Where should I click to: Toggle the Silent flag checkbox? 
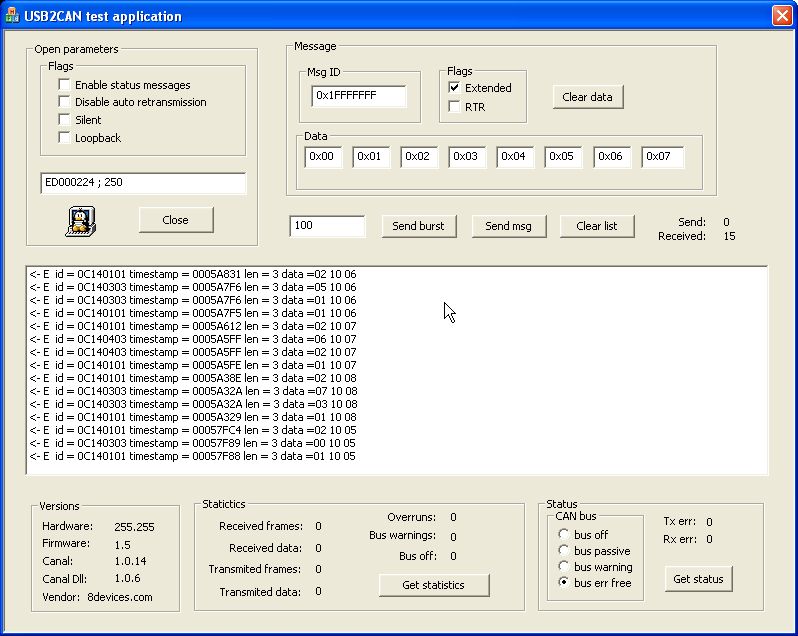(65, 120)
